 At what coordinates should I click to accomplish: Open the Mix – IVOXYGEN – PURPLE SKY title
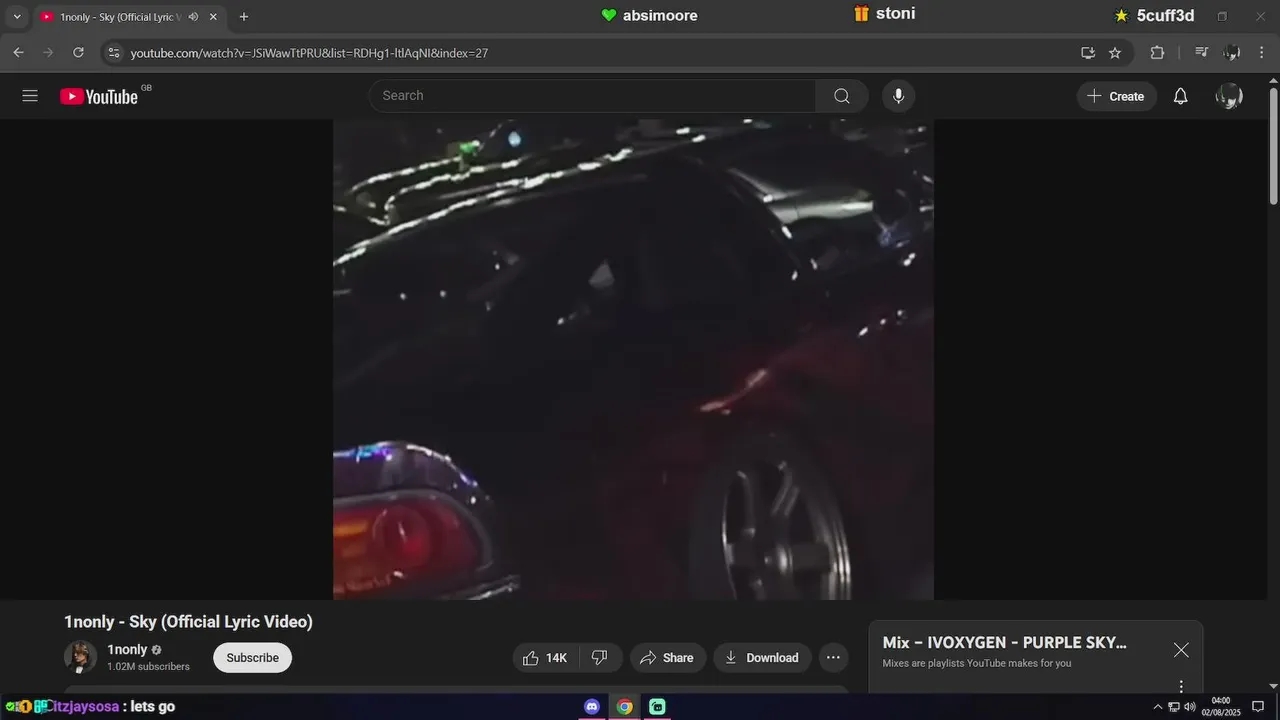(1004, 642)
